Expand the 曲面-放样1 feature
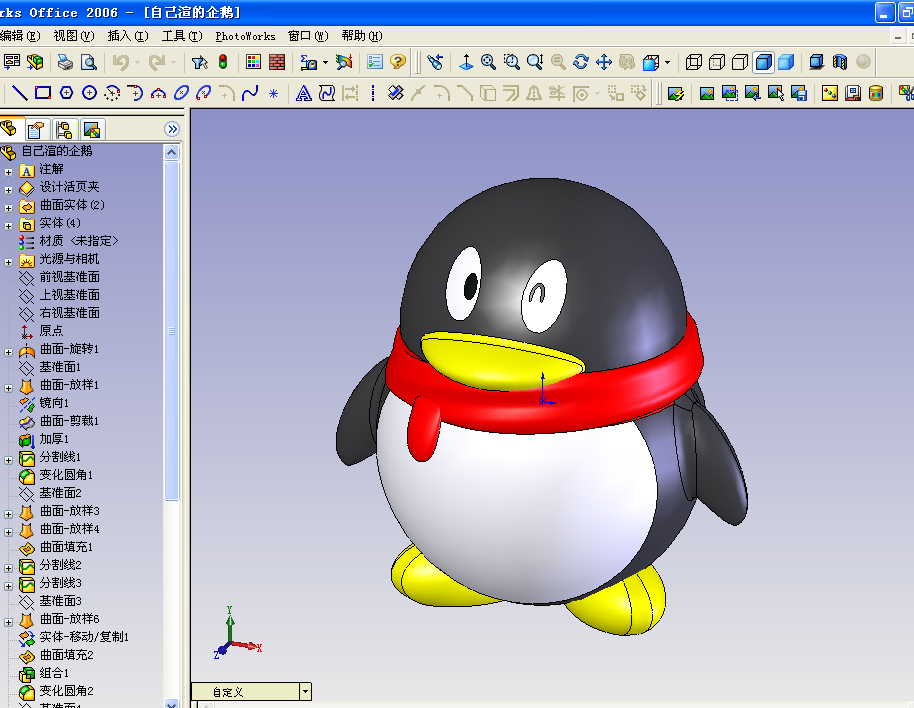The image size is (914, 708). [x=8, y=388]
